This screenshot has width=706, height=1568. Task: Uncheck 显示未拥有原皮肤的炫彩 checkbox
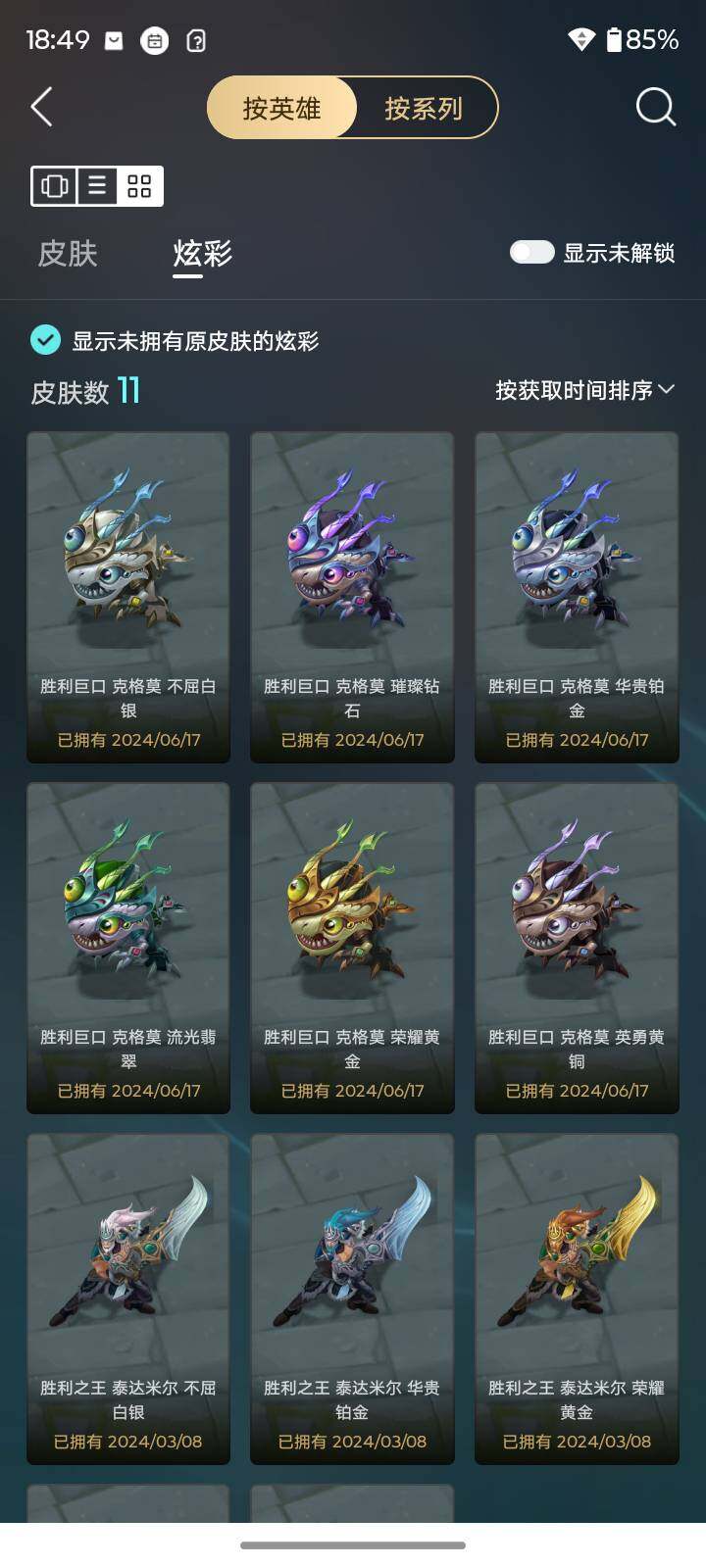[x=45, y=340]
